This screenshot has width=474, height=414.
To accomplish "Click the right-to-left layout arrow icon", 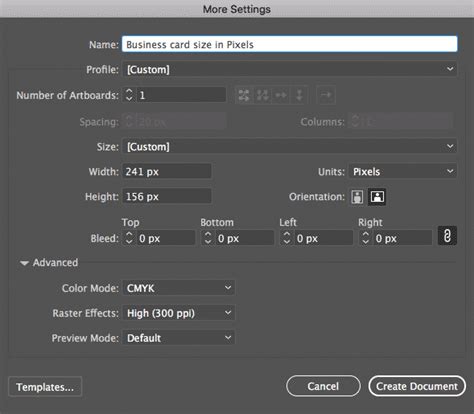I will (326, 95).
